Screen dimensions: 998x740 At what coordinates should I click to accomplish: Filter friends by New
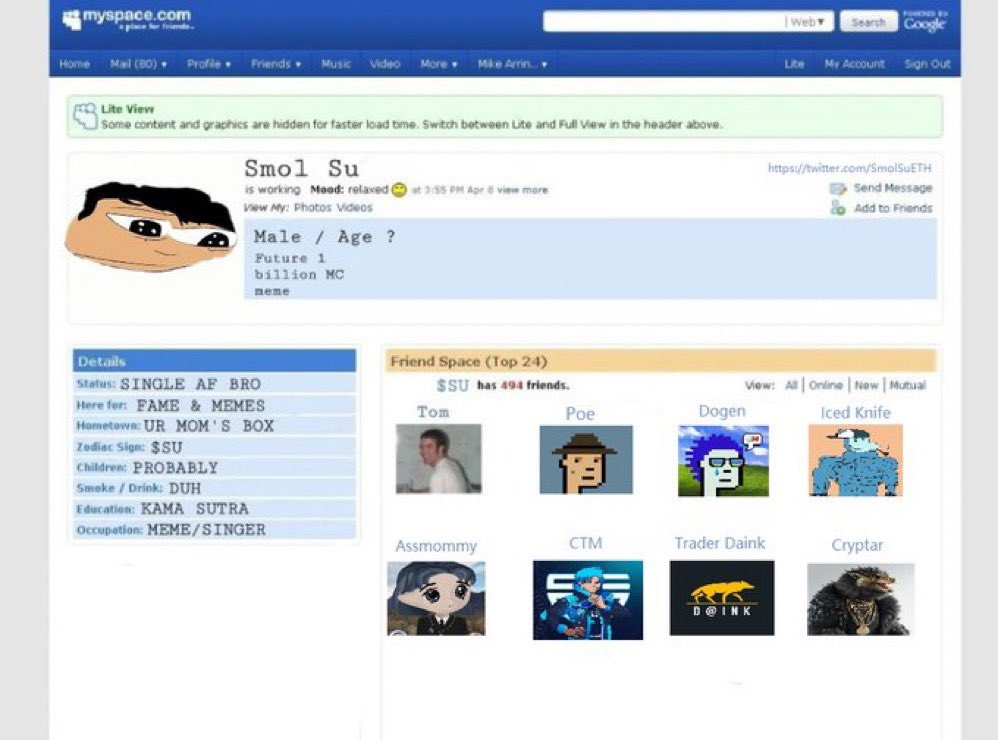pyautogui.click(x=866, y=385)
